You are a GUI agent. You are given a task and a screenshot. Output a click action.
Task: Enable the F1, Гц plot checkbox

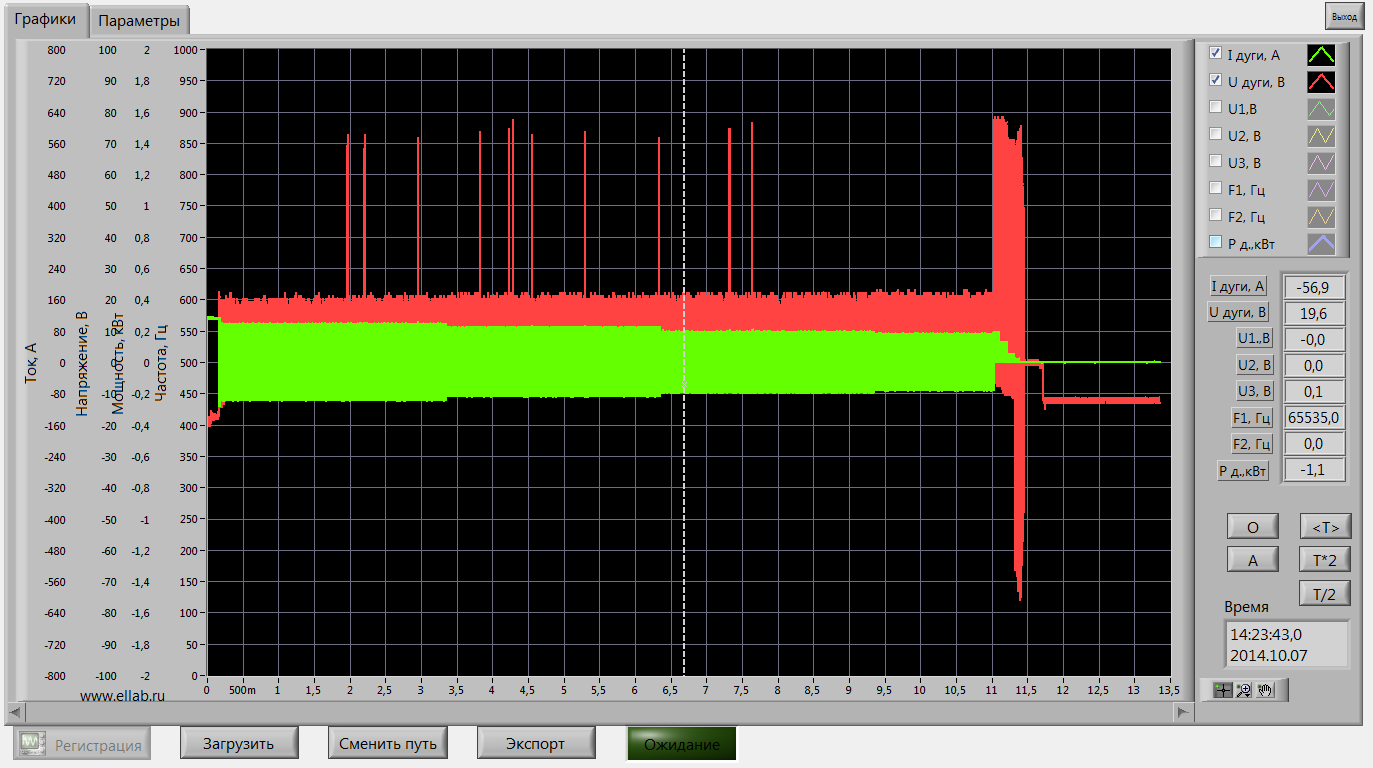click(1215, 188)
